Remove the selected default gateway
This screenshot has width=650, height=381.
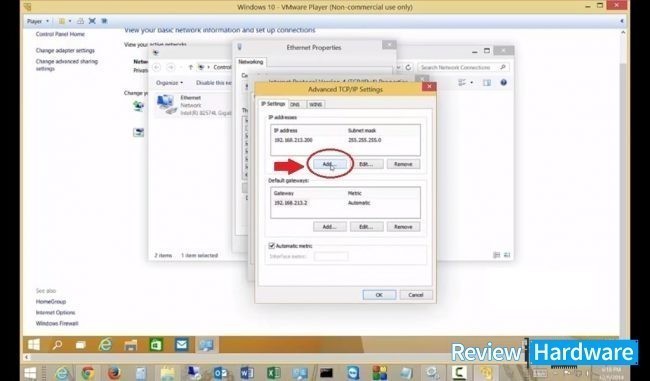403,227
